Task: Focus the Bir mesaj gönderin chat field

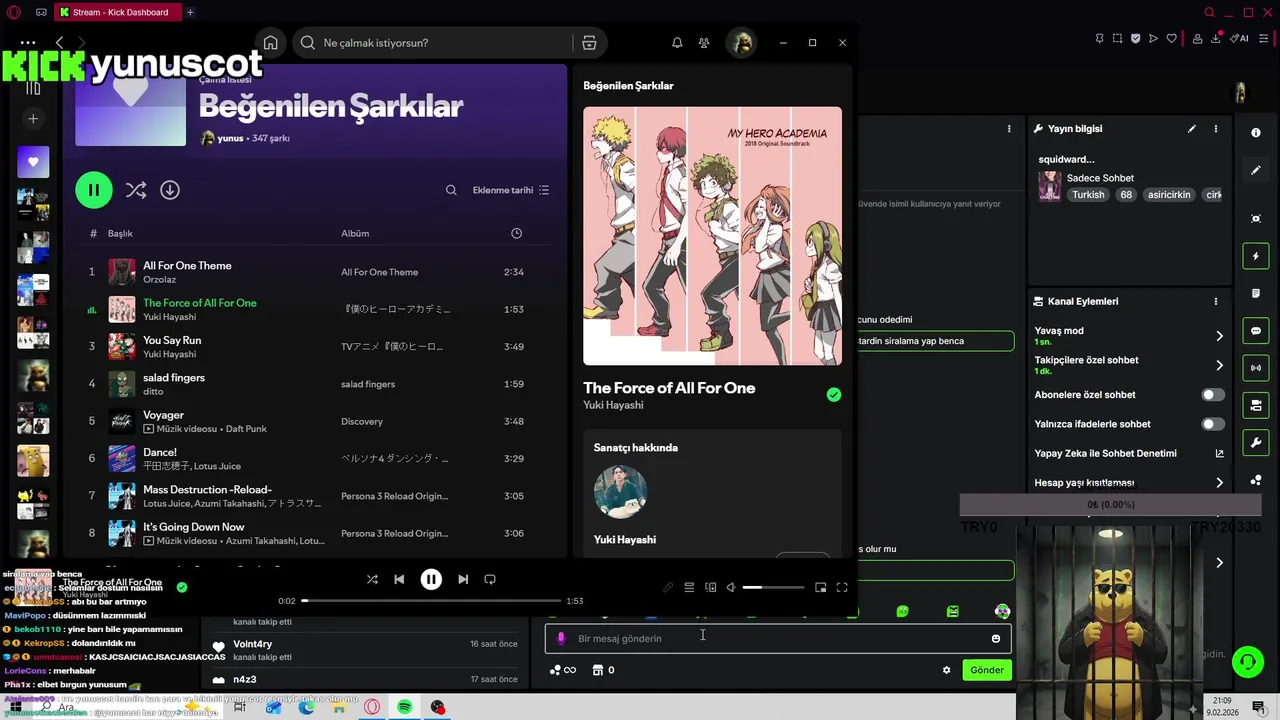Action: point(777,638)
